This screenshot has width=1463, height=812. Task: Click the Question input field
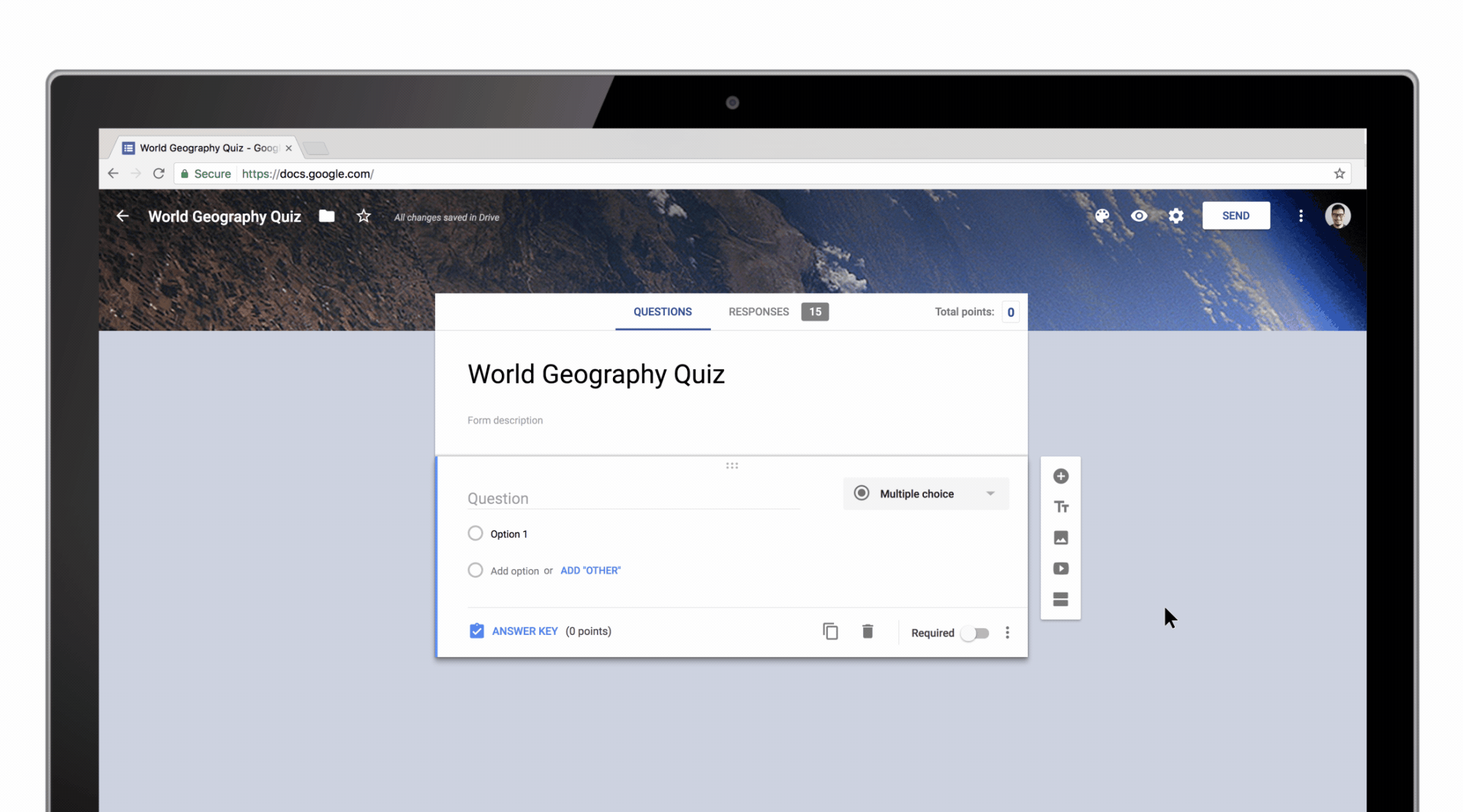[x=633, y=497]
